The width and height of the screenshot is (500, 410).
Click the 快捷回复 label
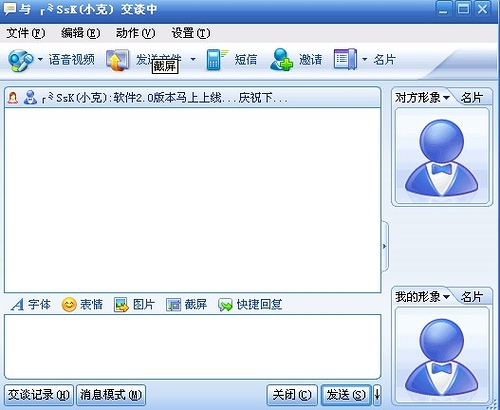click(x=259, y=304)
